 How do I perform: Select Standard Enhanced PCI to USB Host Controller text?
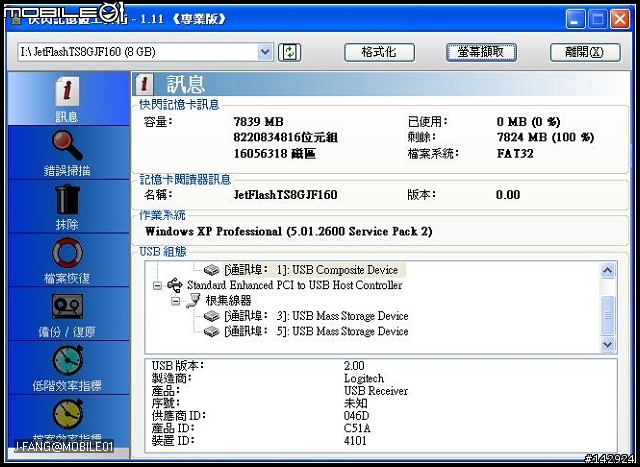tap(295, 285)
